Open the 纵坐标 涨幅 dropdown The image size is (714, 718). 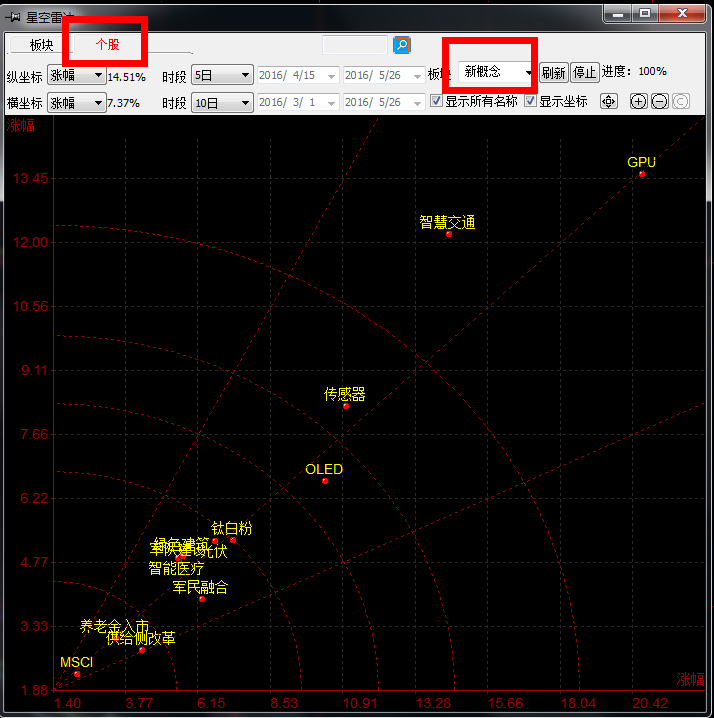[78, 75]
